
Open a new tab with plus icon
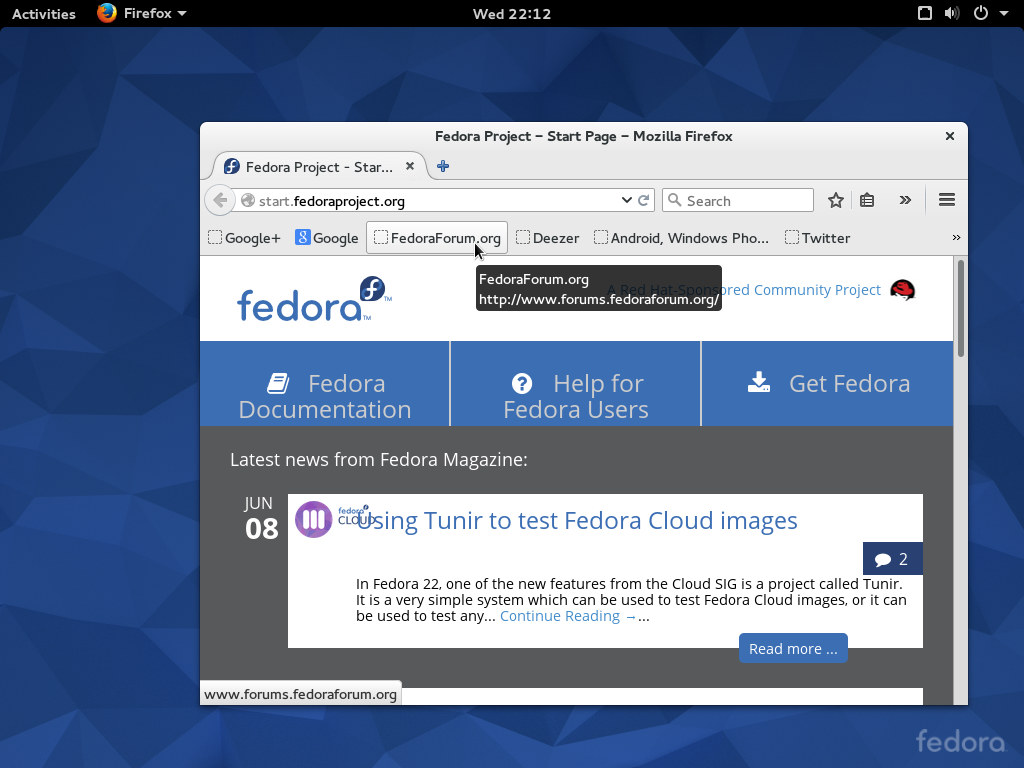[x=443, y=166]
